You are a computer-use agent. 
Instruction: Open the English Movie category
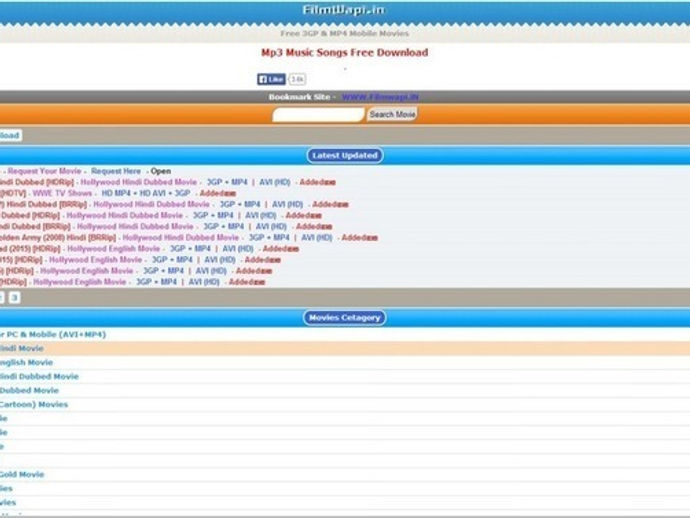point(26,363)
